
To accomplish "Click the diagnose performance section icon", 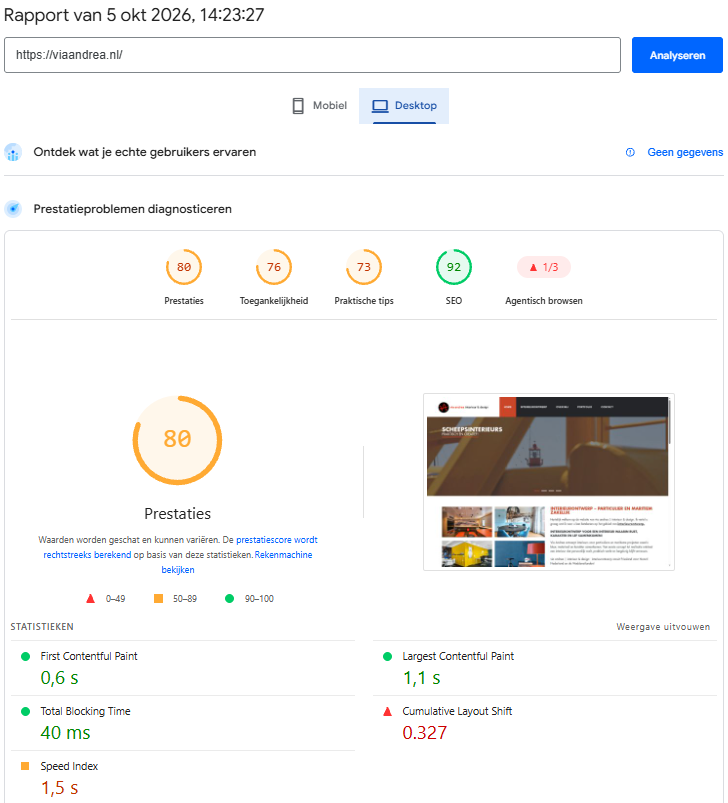I will pyautogui.click(x=13, y=209).
